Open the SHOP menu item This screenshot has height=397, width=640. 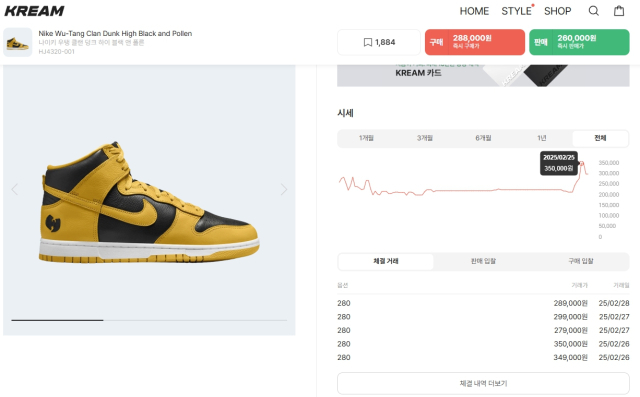pyautogui.click(x=558, y=11)
